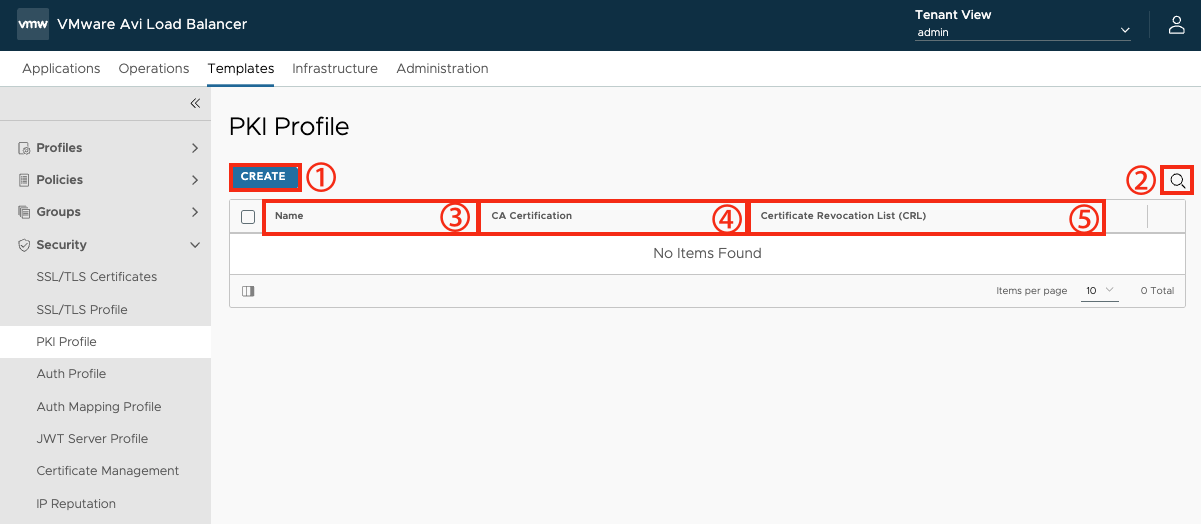Select the Templates tab
This screenshot has width=1201, height=524.
click(x=241, y=69)
